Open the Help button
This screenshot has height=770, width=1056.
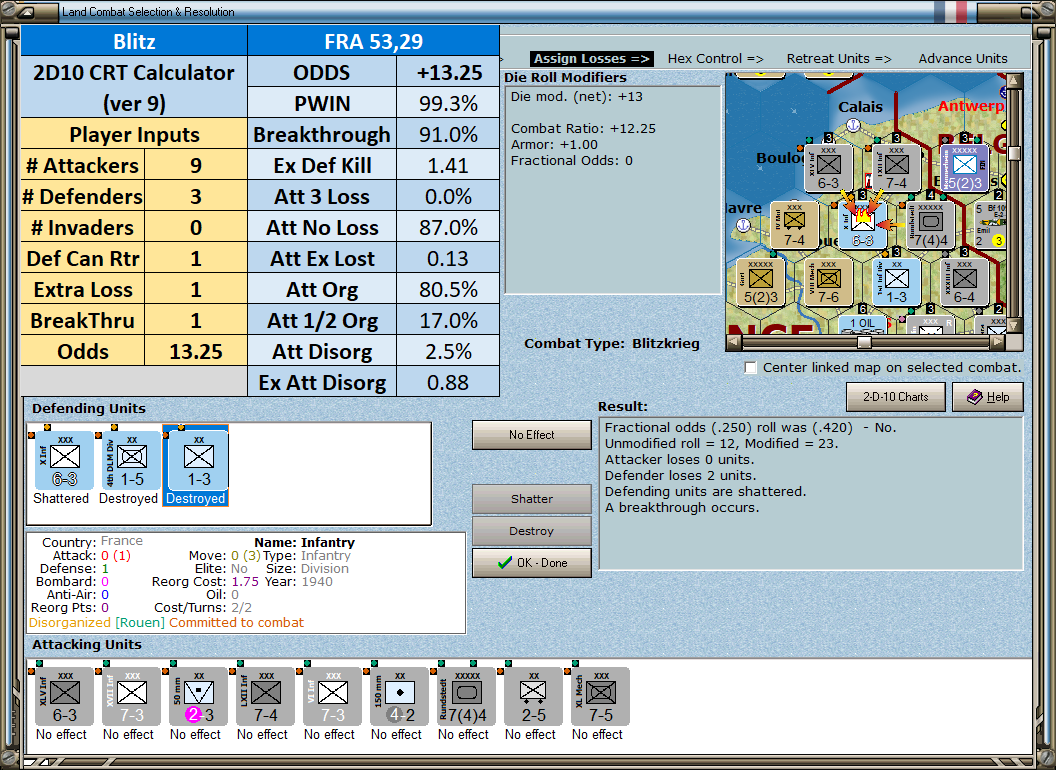(x=988, y=397)
